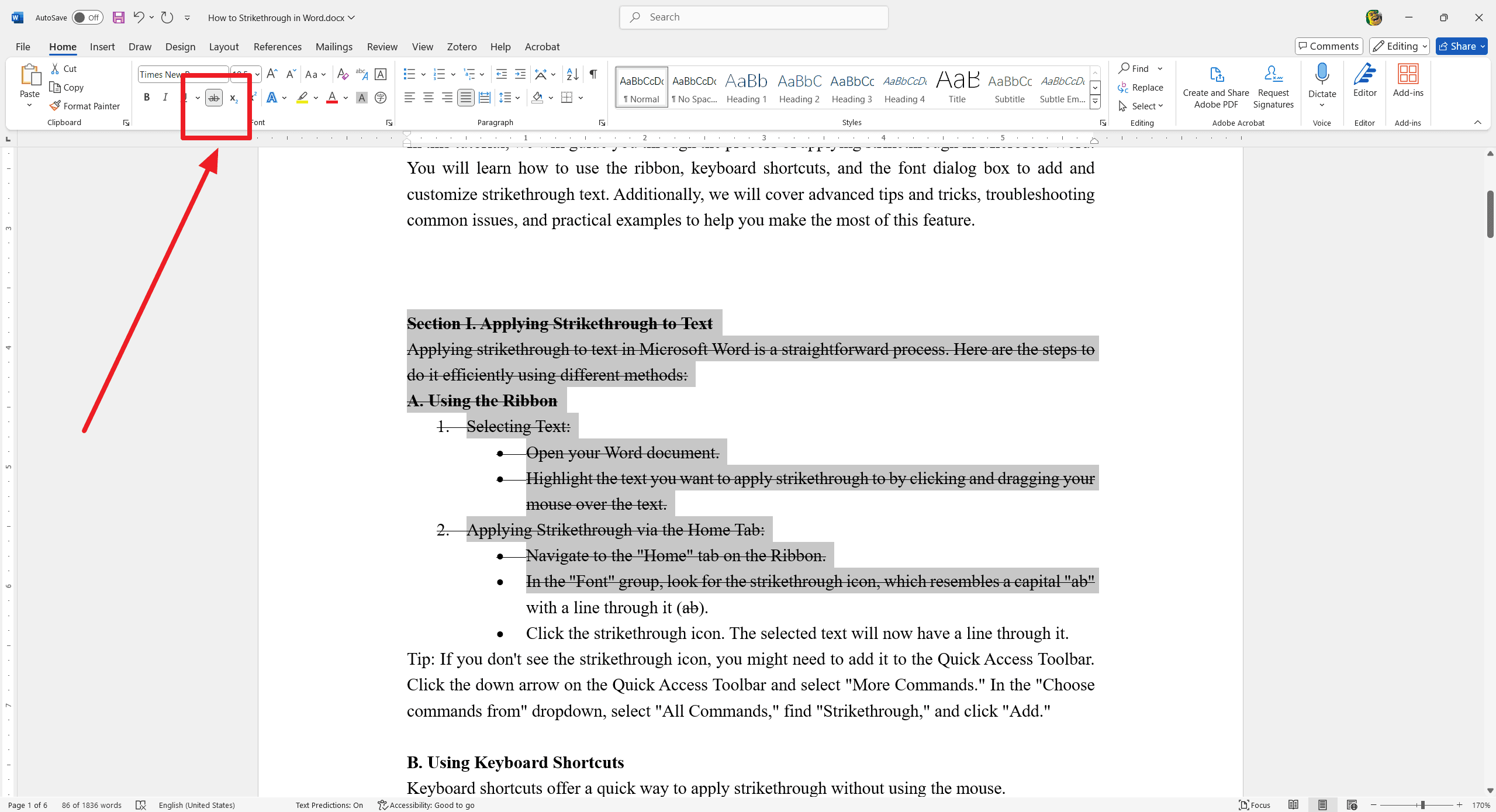Screen dimensions: 1496x812
Task: Select the Format Painter tool
Action: point(85,106)
